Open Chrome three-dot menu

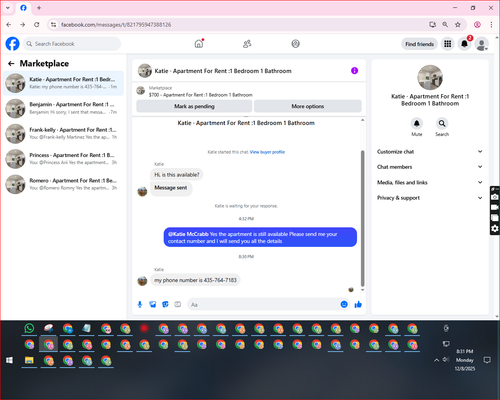tap(491, 25)
